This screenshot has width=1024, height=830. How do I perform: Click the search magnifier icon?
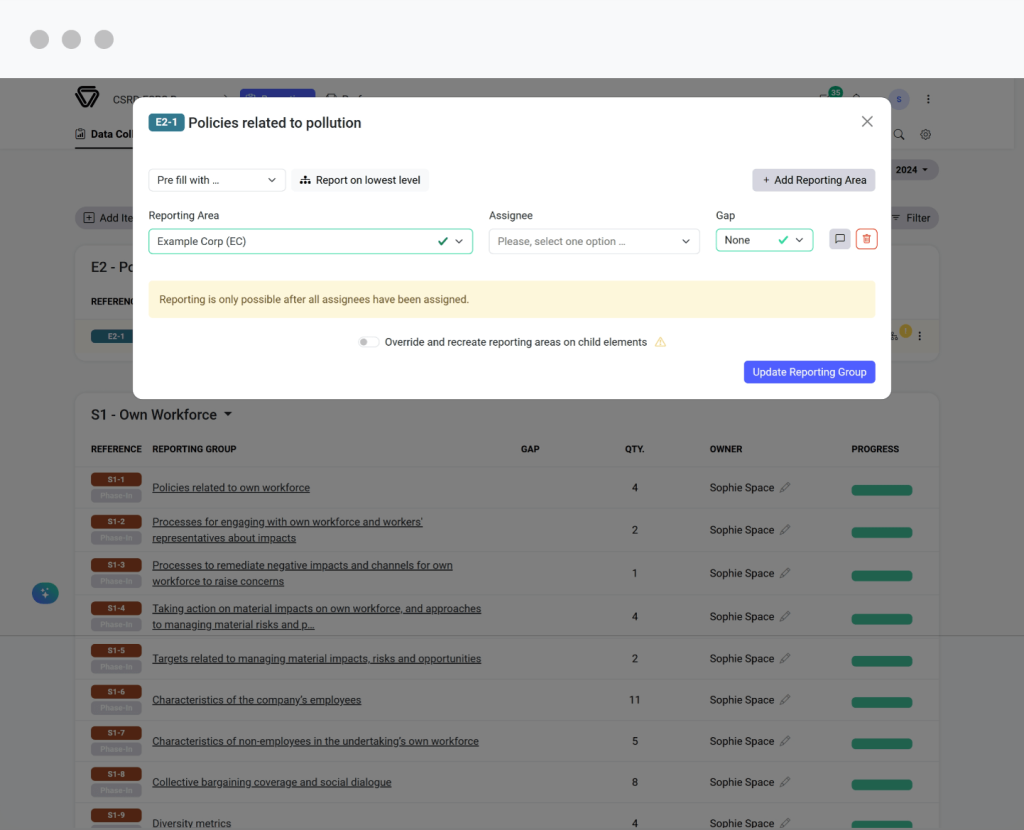point(899,135)
